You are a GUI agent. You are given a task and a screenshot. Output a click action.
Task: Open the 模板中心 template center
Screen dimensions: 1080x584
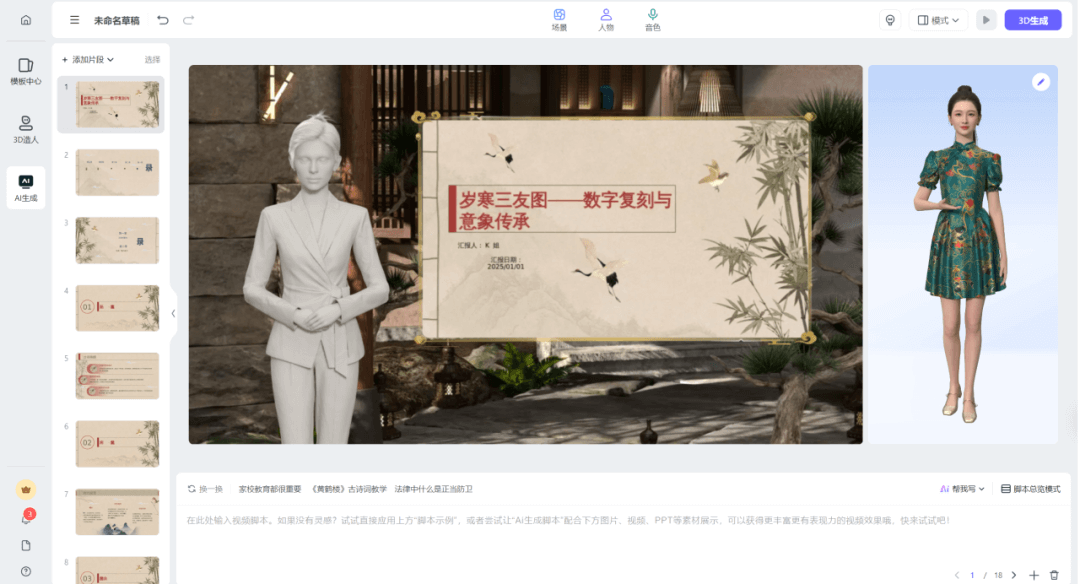point(25,71)
